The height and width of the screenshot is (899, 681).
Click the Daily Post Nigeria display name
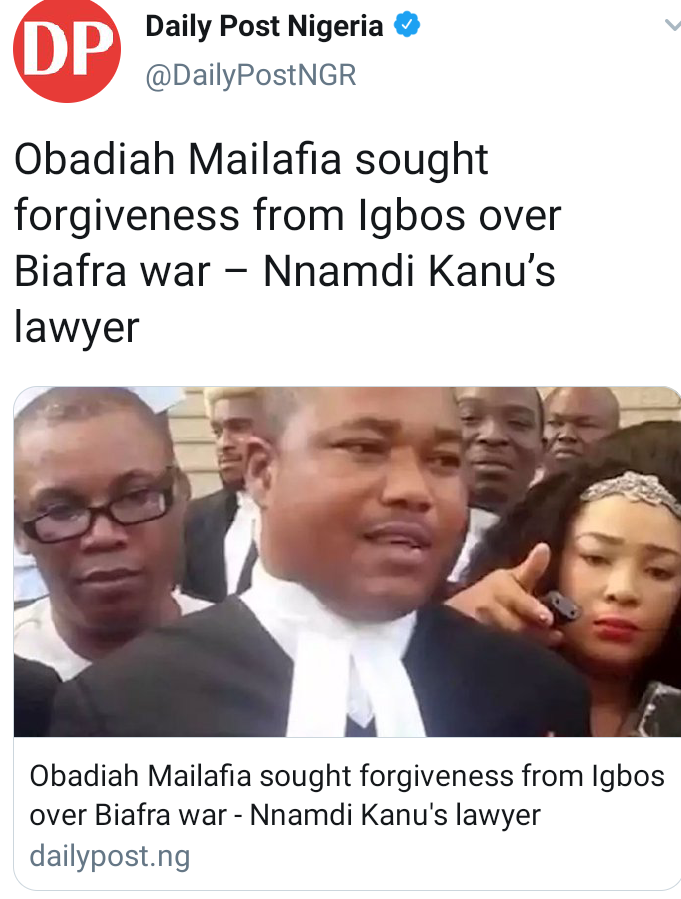[264, 26]
